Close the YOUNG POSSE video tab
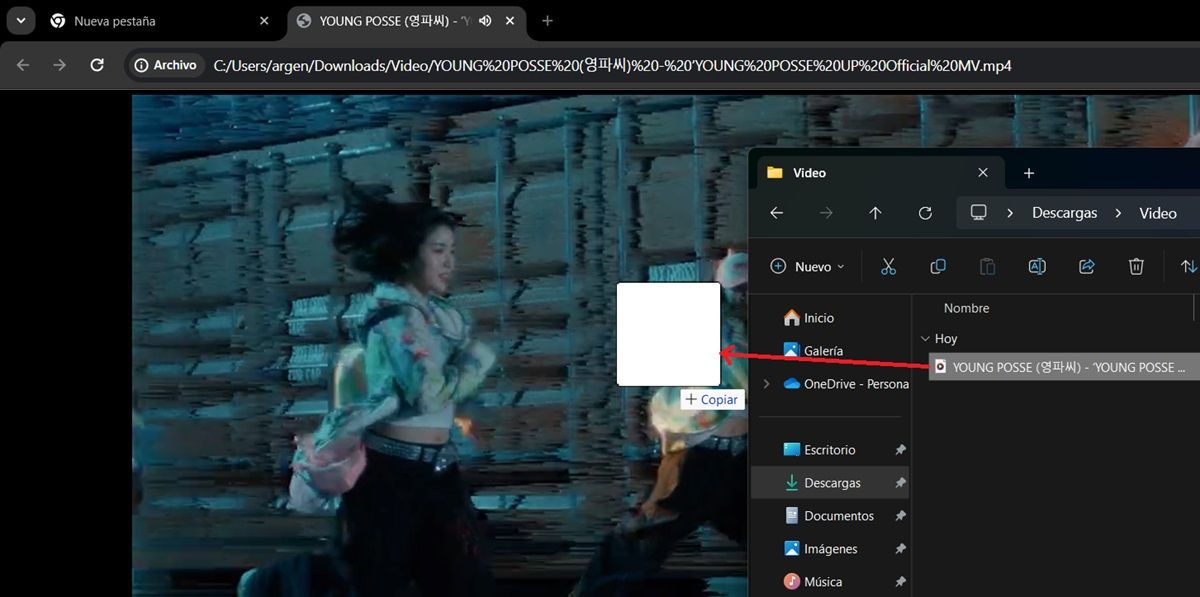Viewport: 1200px width, 597px height. click(x=511, y=21)
